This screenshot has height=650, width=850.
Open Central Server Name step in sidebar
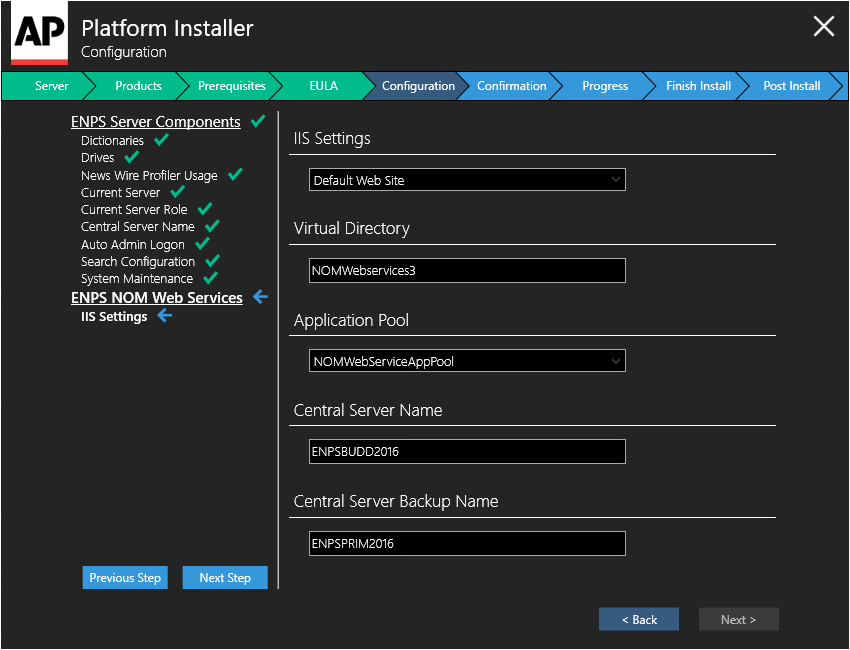(138, 227)
